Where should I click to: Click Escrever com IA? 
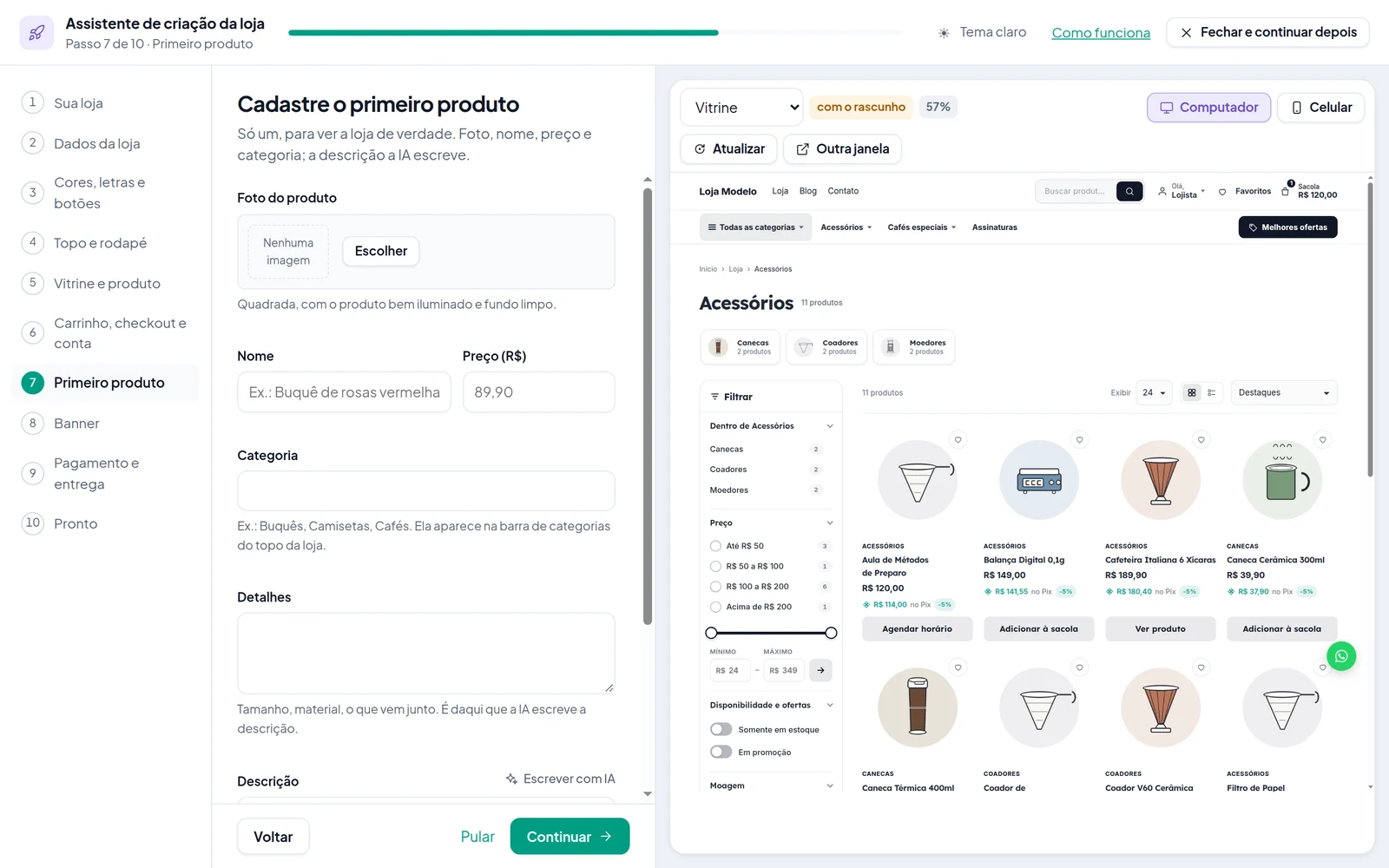point(561,779)
